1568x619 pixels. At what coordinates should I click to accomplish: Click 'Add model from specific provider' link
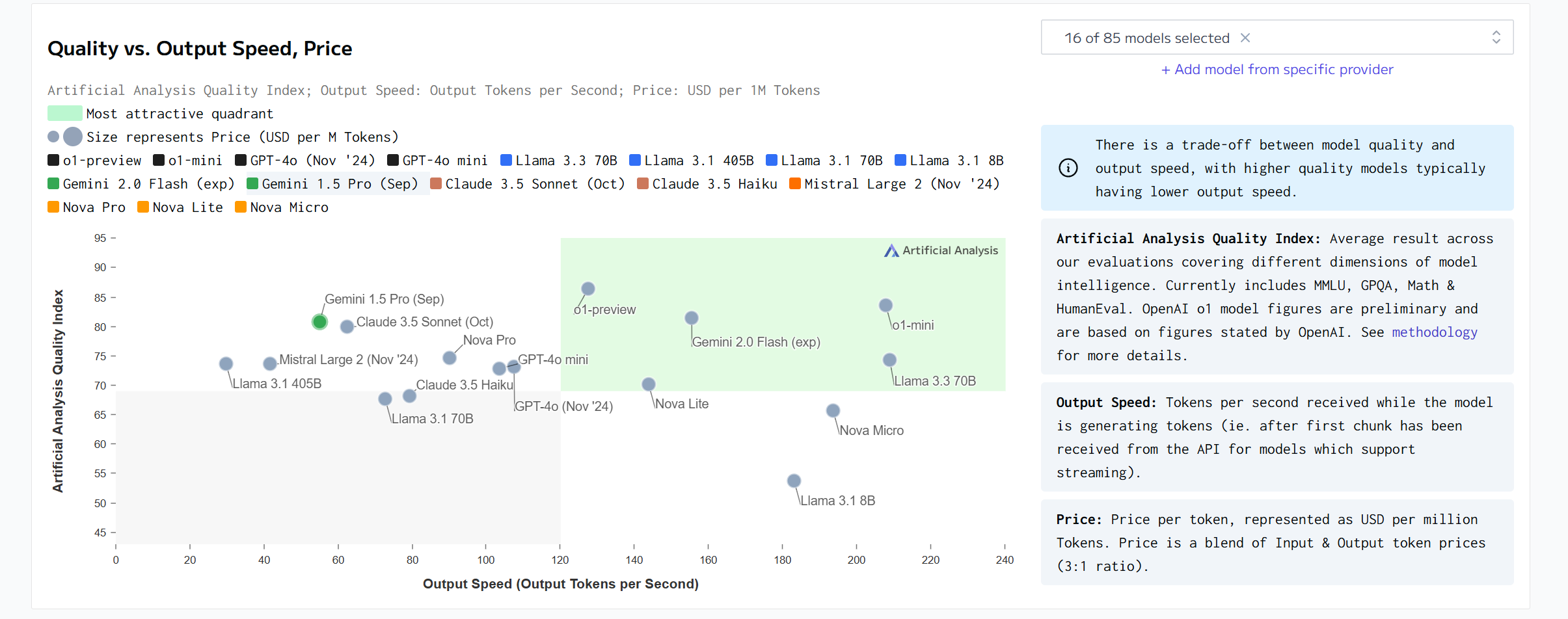click(1277, 70)
